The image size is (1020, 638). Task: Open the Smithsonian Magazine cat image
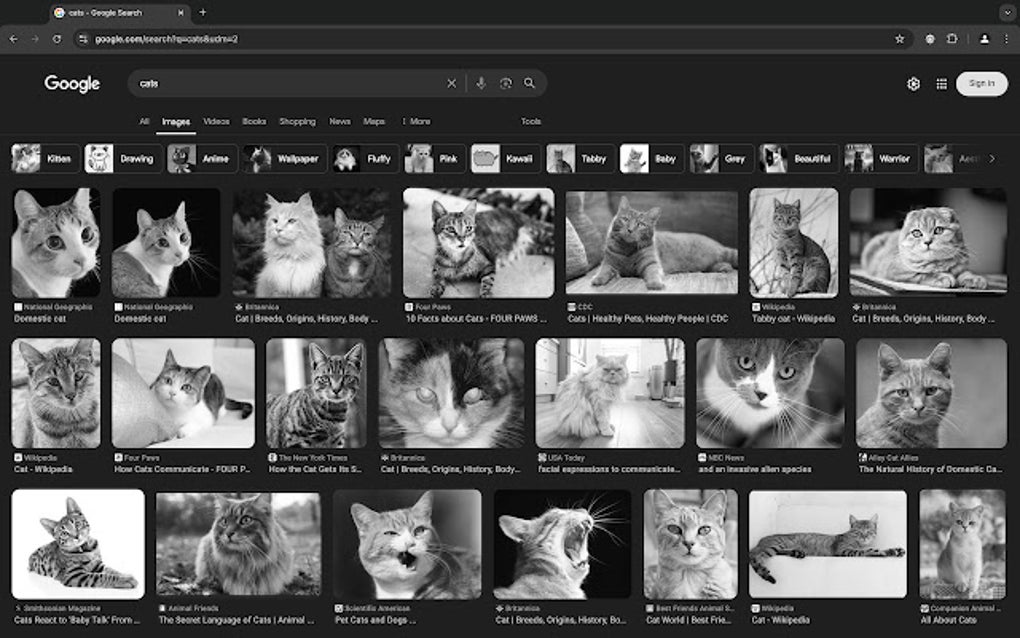click(78, 544)
